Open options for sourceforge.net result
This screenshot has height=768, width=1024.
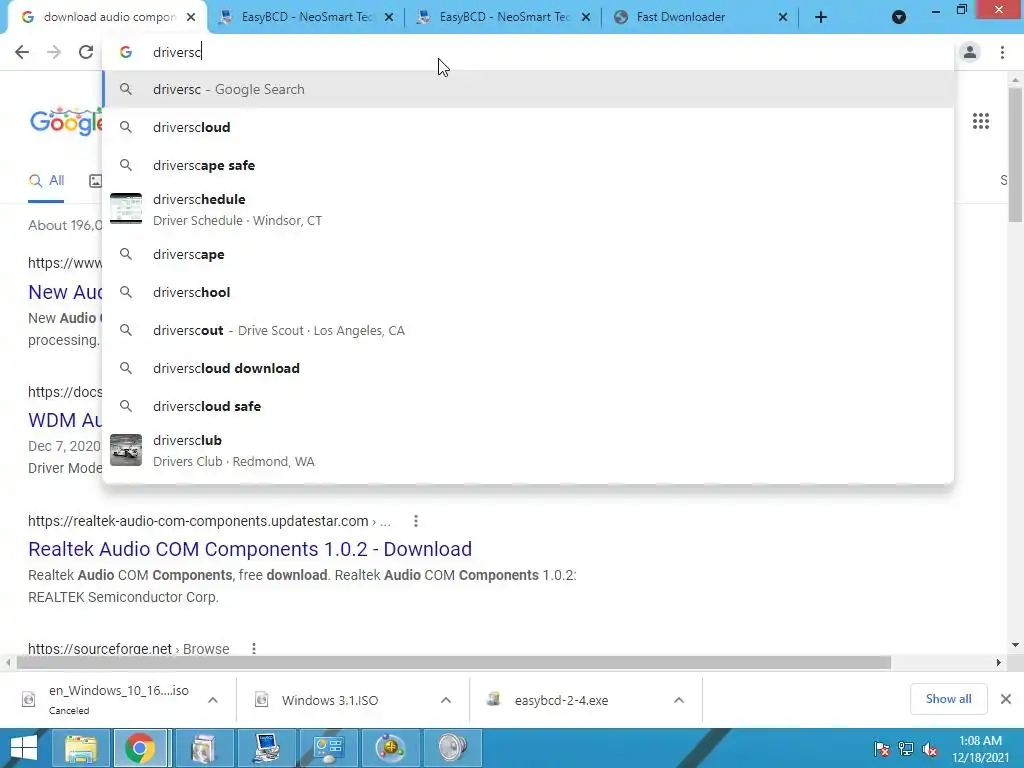point(254,648)
